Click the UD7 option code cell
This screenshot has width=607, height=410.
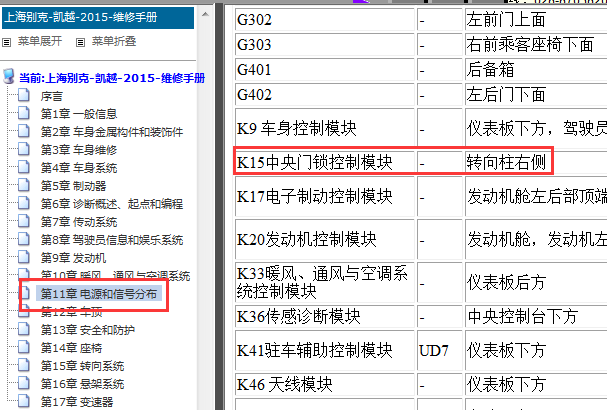pos(440,350)
